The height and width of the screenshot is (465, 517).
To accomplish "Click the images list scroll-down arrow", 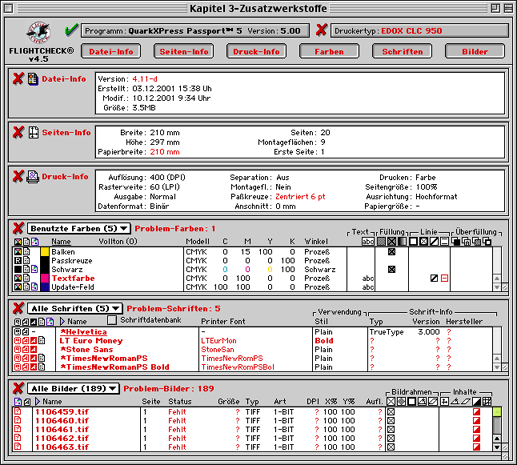I will pyautogui.click(x=497, y=447).
